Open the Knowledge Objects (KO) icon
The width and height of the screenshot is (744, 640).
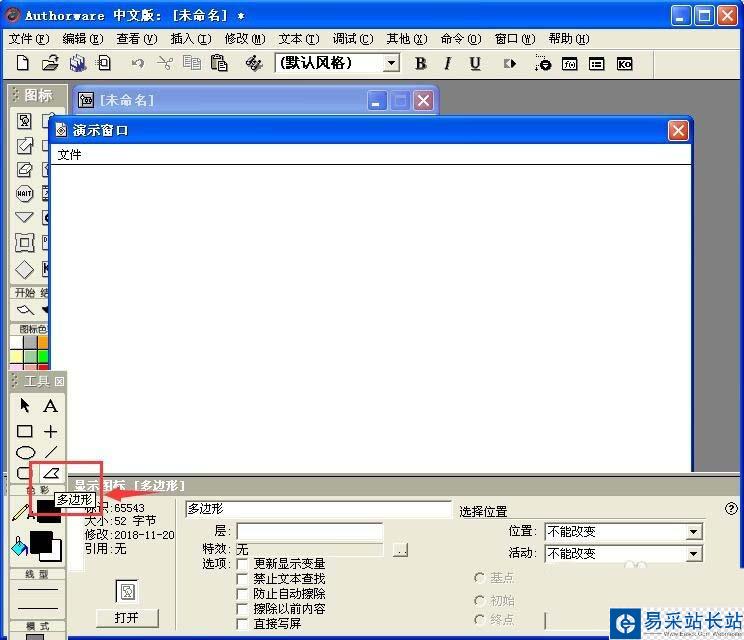[x=624, y=64]
